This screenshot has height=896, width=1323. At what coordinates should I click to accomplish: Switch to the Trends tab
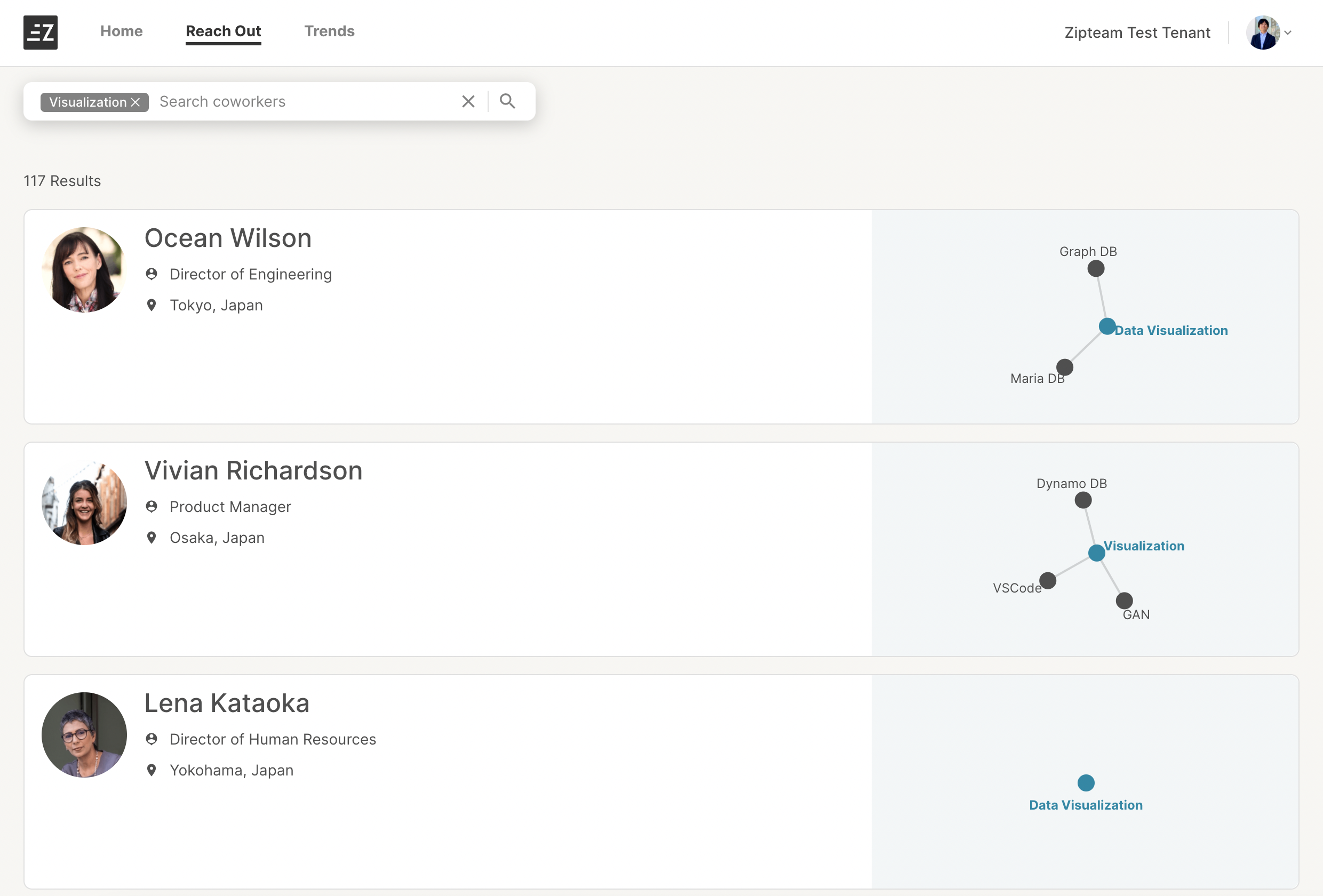click(329, 31)
